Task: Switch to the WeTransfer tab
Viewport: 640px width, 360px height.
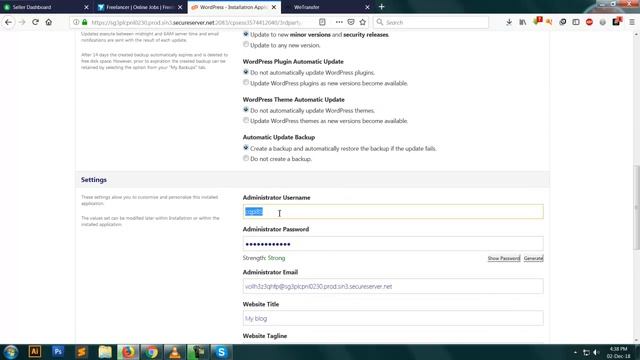Action: (x=327, y=7)
